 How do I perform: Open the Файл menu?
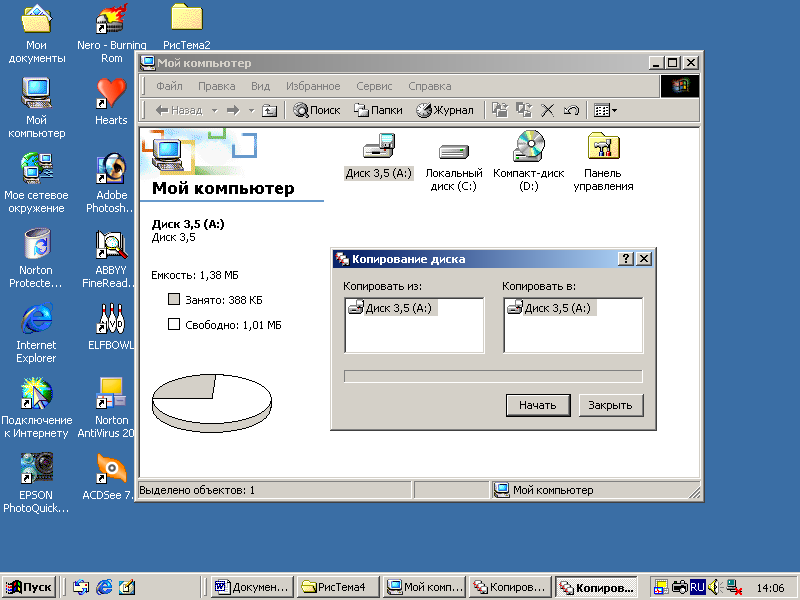(169, 86)
